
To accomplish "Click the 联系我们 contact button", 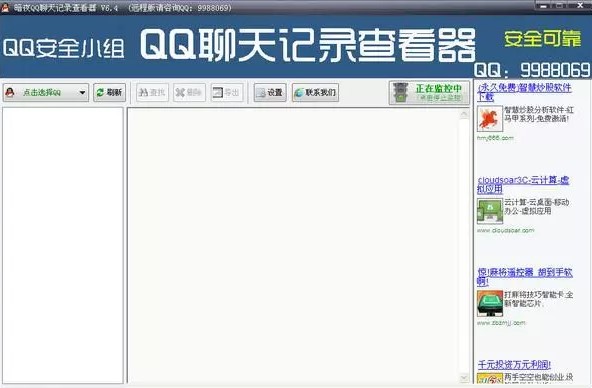I will coord(315,92).
